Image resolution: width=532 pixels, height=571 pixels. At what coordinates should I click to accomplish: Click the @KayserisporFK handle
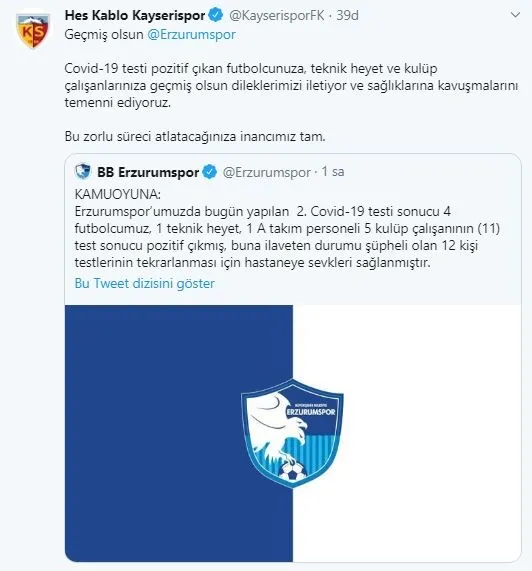pyautogui.click(x=276, y=15)
